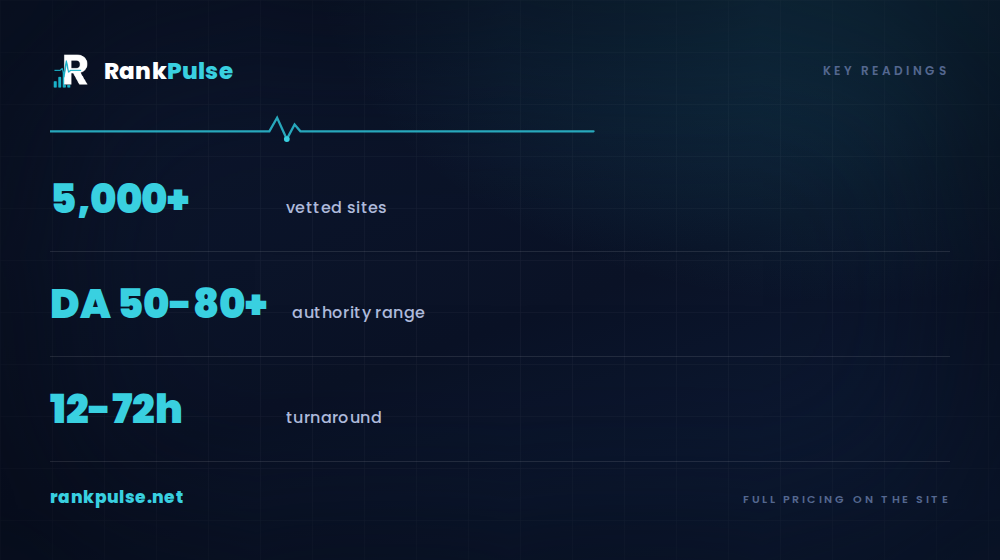Click the authority range label
The image size is (1000, 560).
pos(358,313)
